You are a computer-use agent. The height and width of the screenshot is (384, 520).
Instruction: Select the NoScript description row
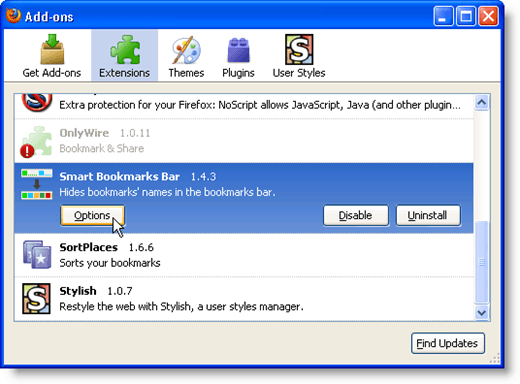(244, 106)
